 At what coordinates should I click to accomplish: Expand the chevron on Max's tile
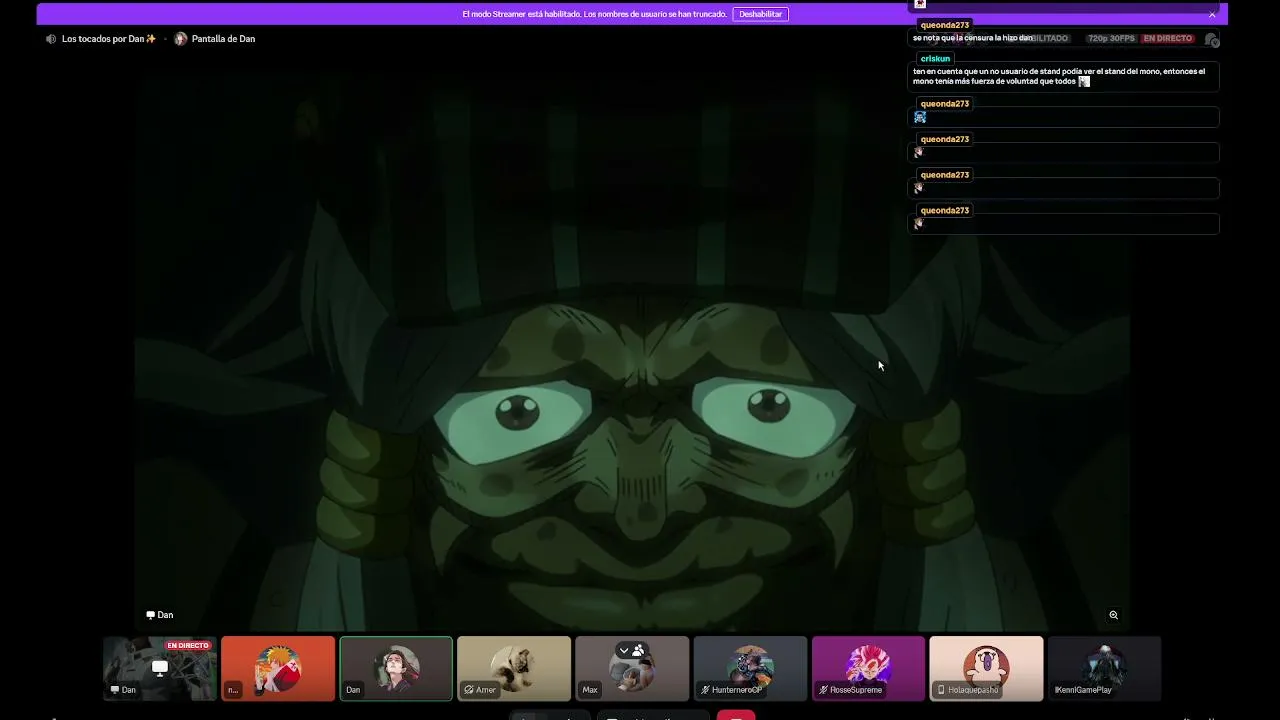[x=624, y=650]
